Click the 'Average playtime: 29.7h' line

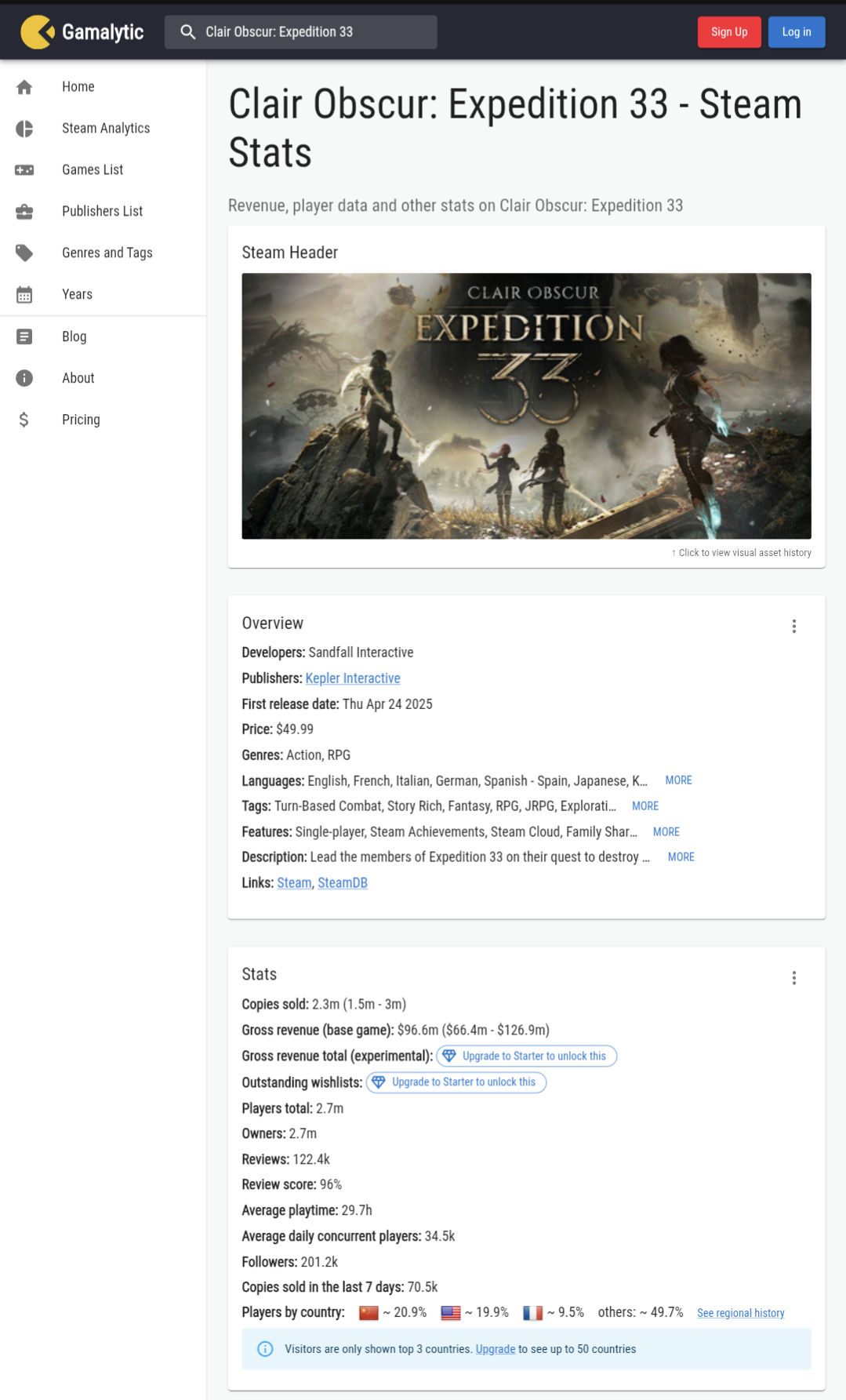[x=307, y=1211]
